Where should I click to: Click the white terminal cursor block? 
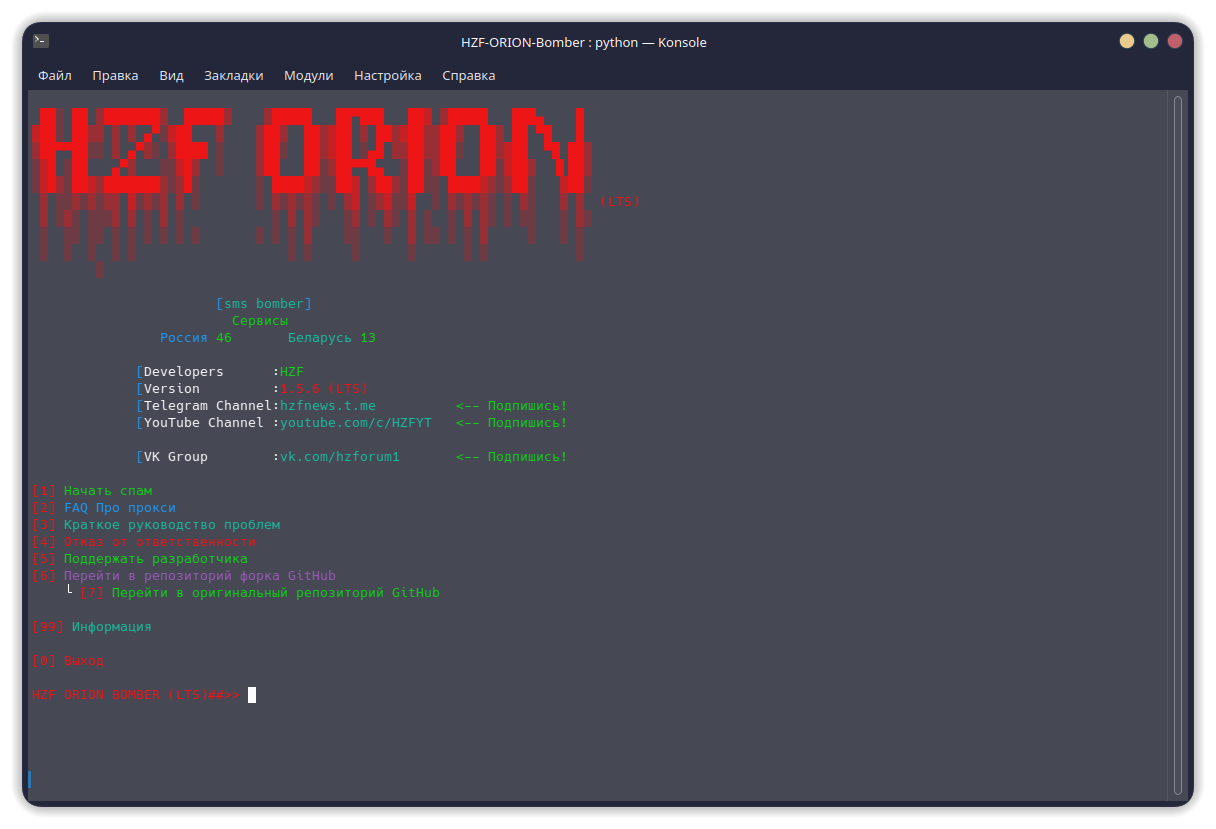[252, 694]
